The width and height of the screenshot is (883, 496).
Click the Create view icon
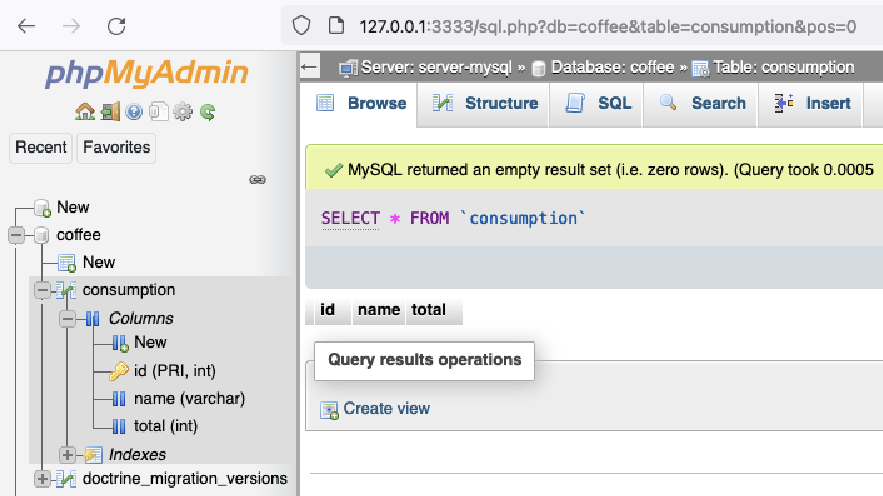pyautogui.click(x=329, y=410)
